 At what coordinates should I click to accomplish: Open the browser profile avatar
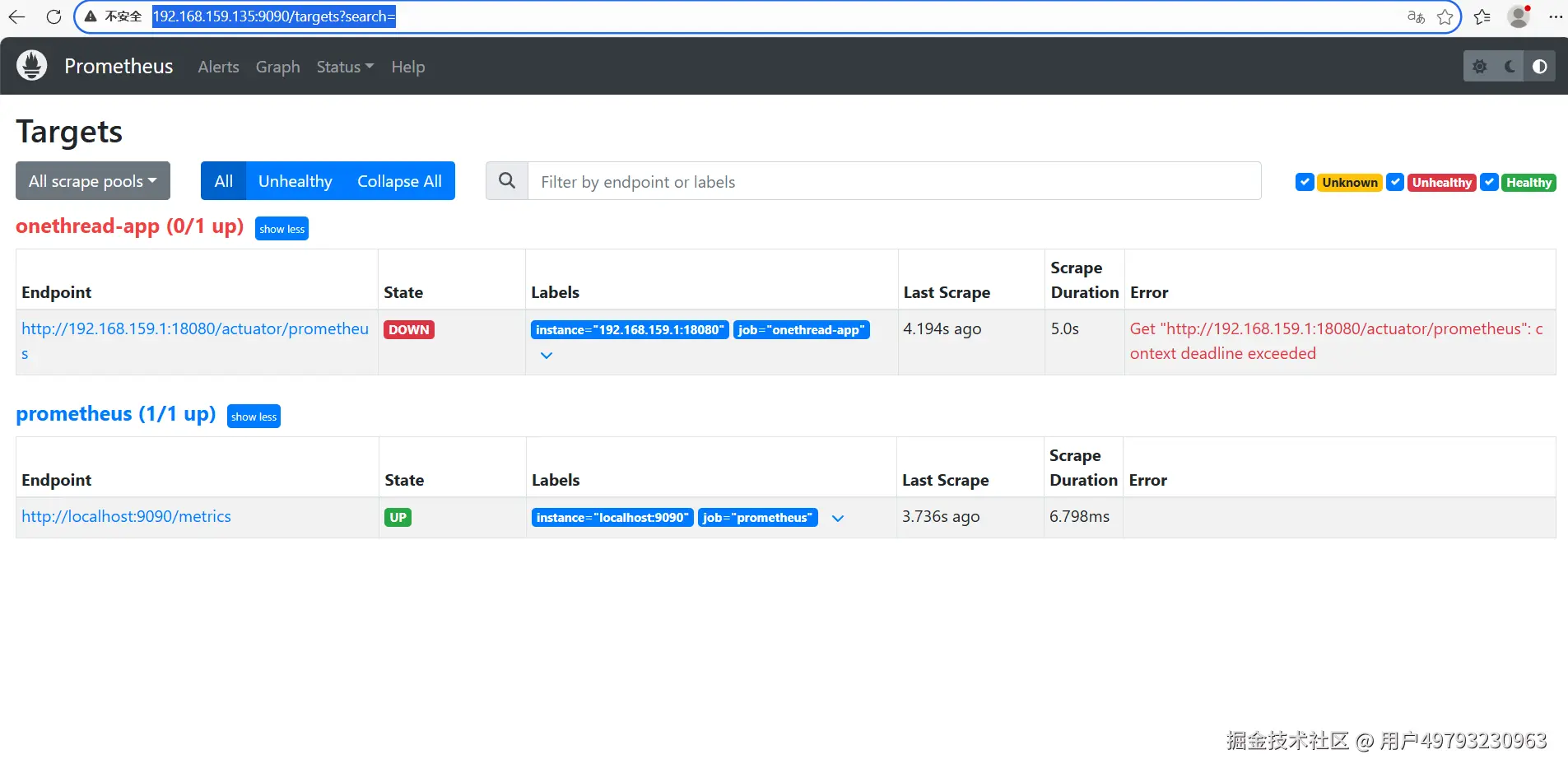point(1519,16)
